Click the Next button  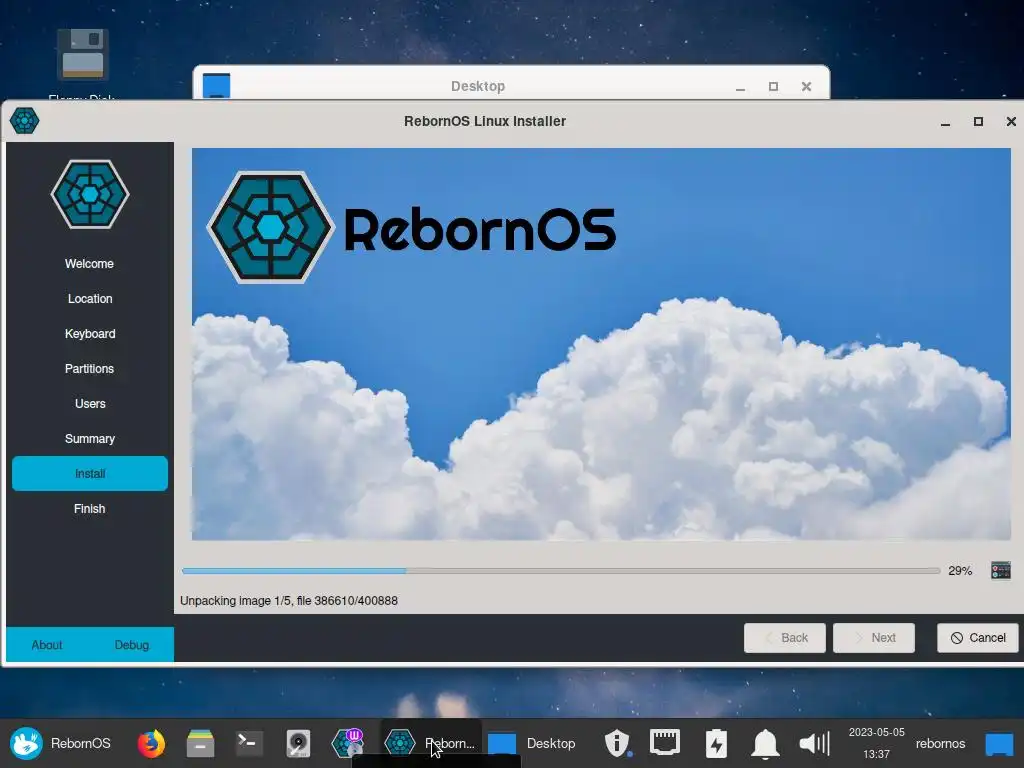(874, 638)
